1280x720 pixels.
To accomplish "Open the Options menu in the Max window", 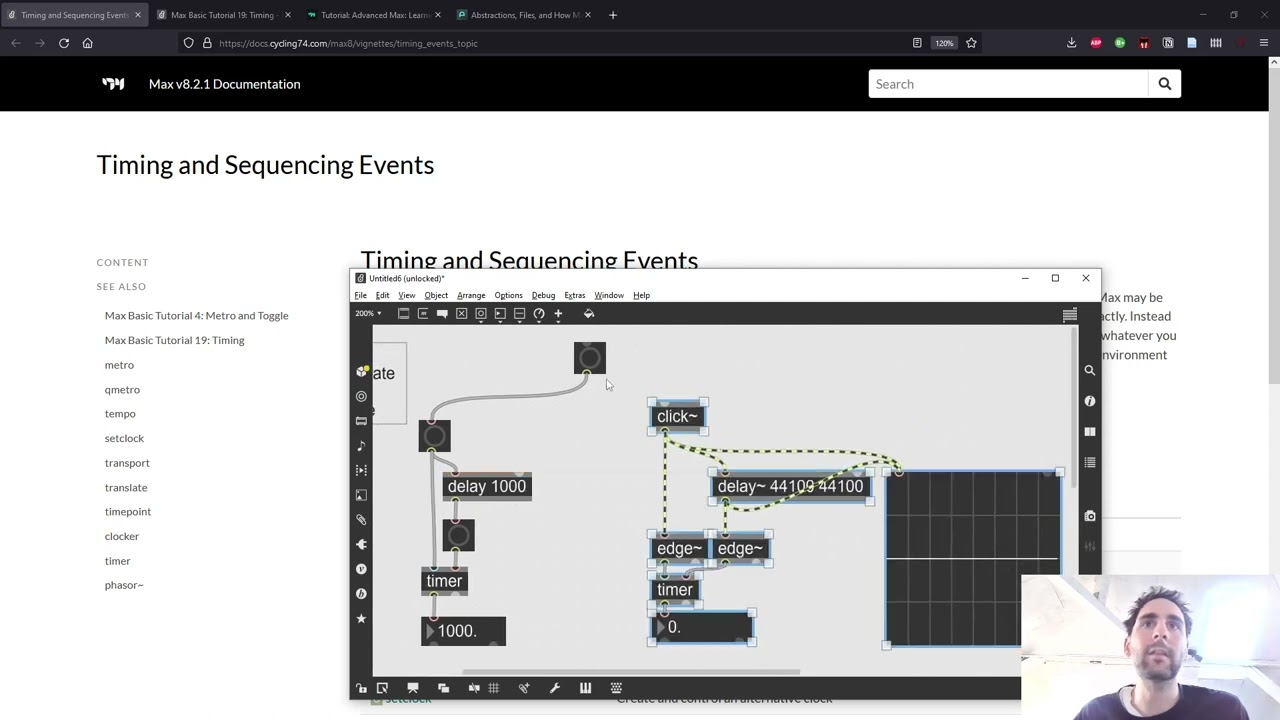I will [508, 295].
